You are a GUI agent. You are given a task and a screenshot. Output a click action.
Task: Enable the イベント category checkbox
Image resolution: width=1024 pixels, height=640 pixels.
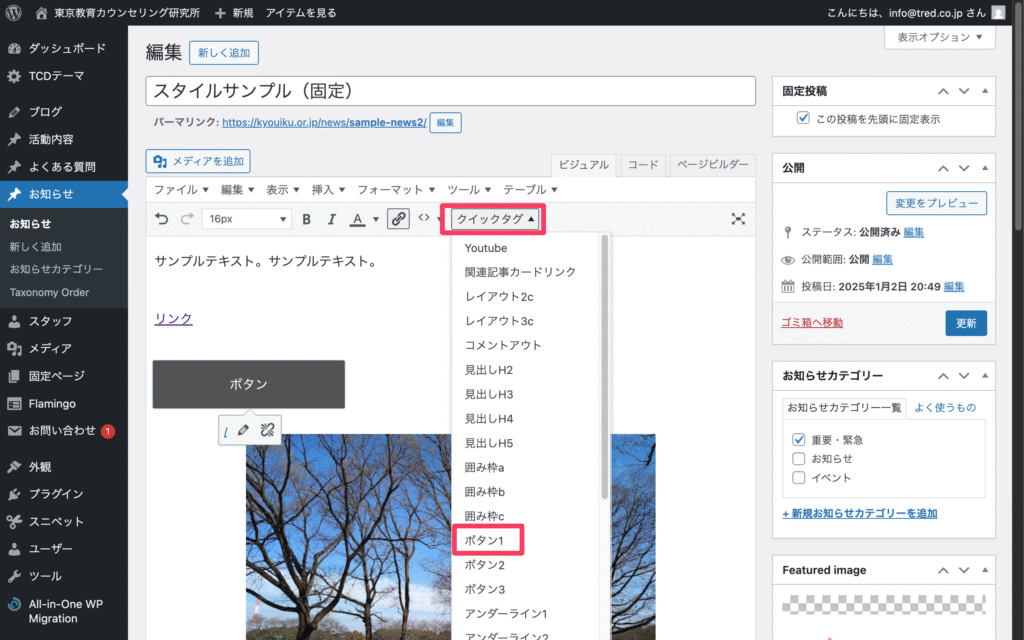click(x=798, y=477)
